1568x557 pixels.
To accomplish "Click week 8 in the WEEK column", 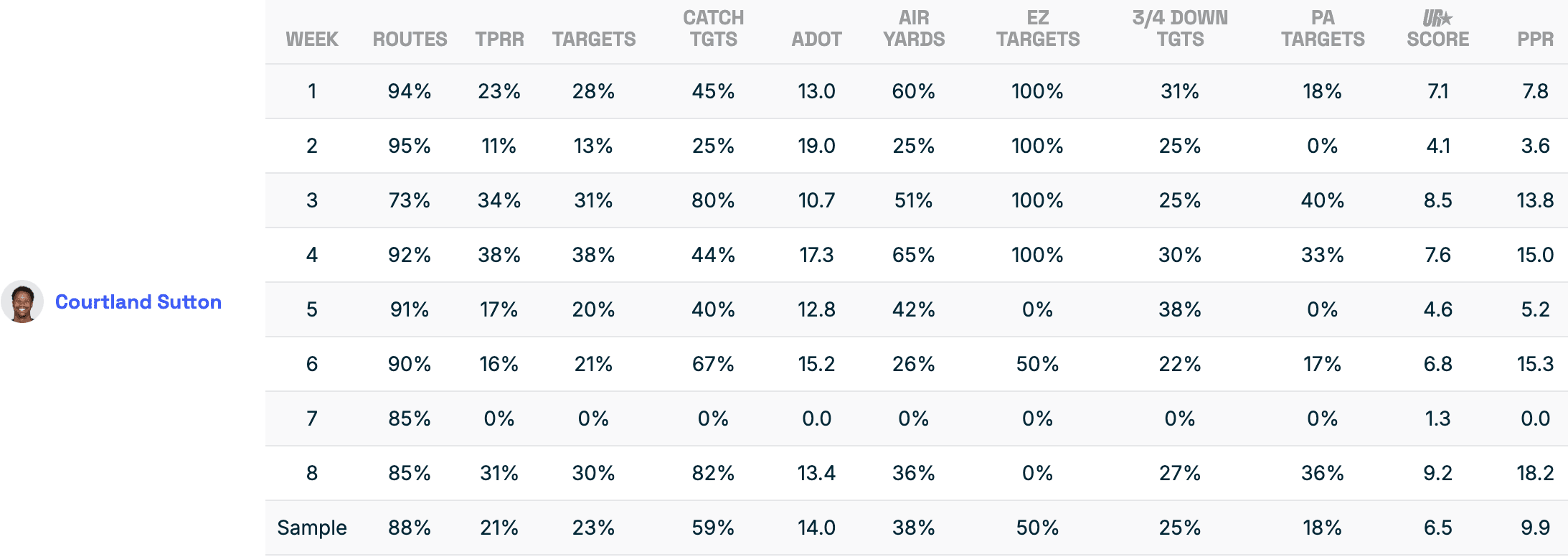I will [312, 473].
